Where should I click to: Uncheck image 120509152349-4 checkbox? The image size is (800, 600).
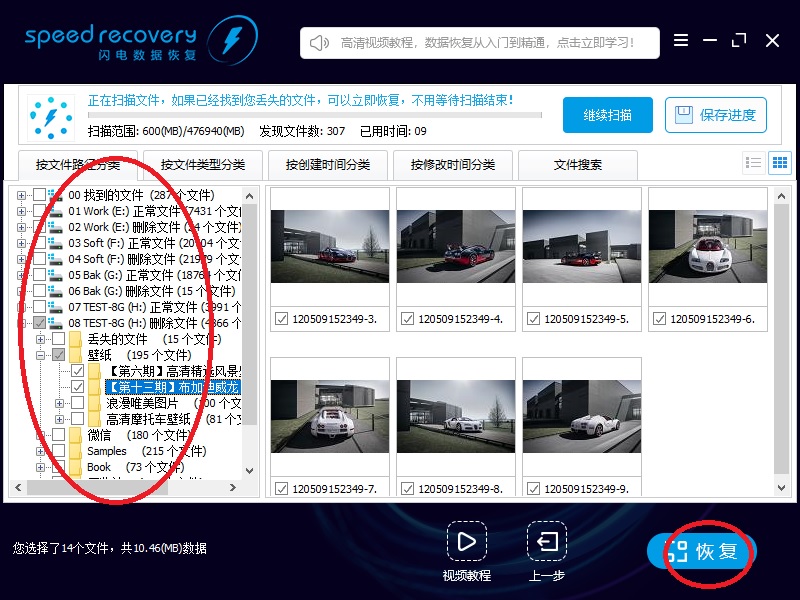pyautogui.click(x=407, y=319)
